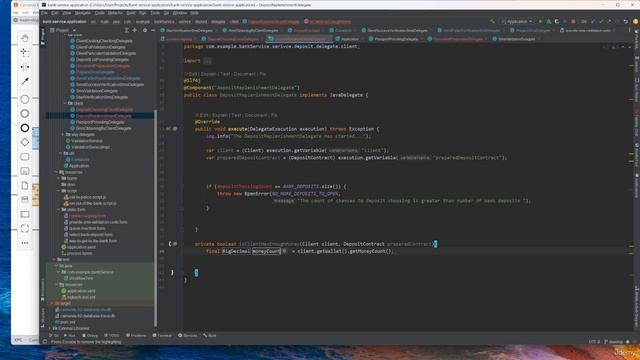Open the File menu
Screen dimensions: 640x360
coord(44,13)
